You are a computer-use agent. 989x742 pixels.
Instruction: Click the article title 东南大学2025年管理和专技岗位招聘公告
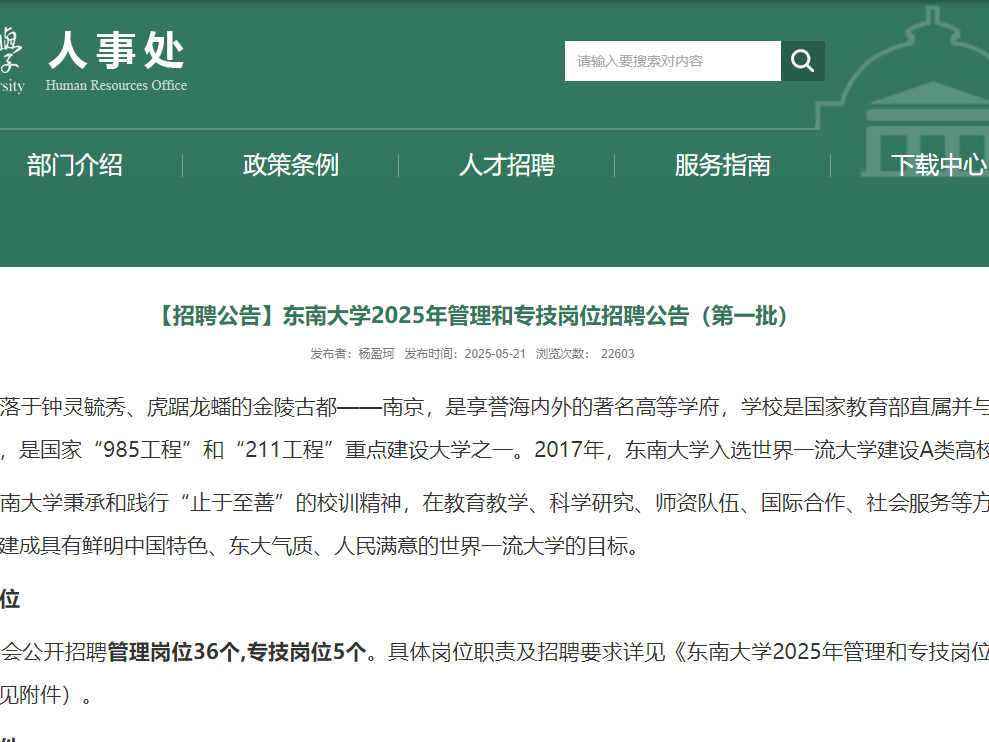tap(473, 315)
